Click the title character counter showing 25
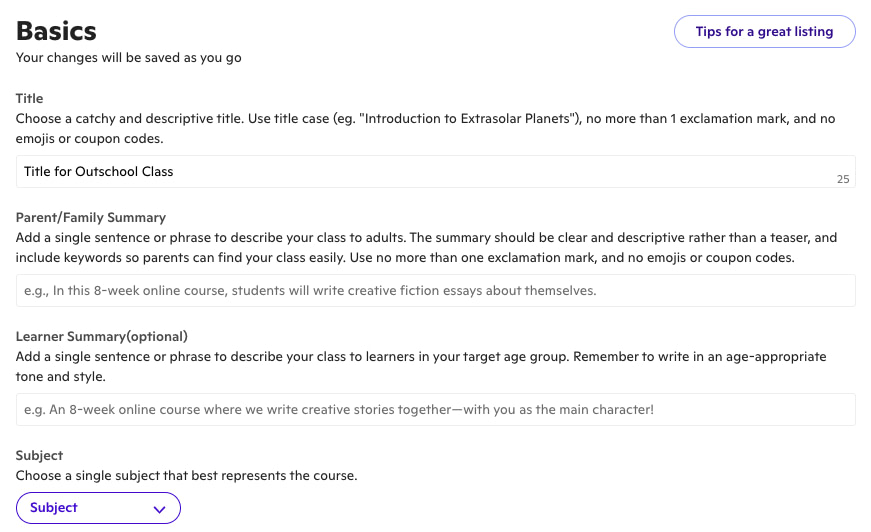The height and width of the screenshot is (532, 871). [x=843, y=179]
